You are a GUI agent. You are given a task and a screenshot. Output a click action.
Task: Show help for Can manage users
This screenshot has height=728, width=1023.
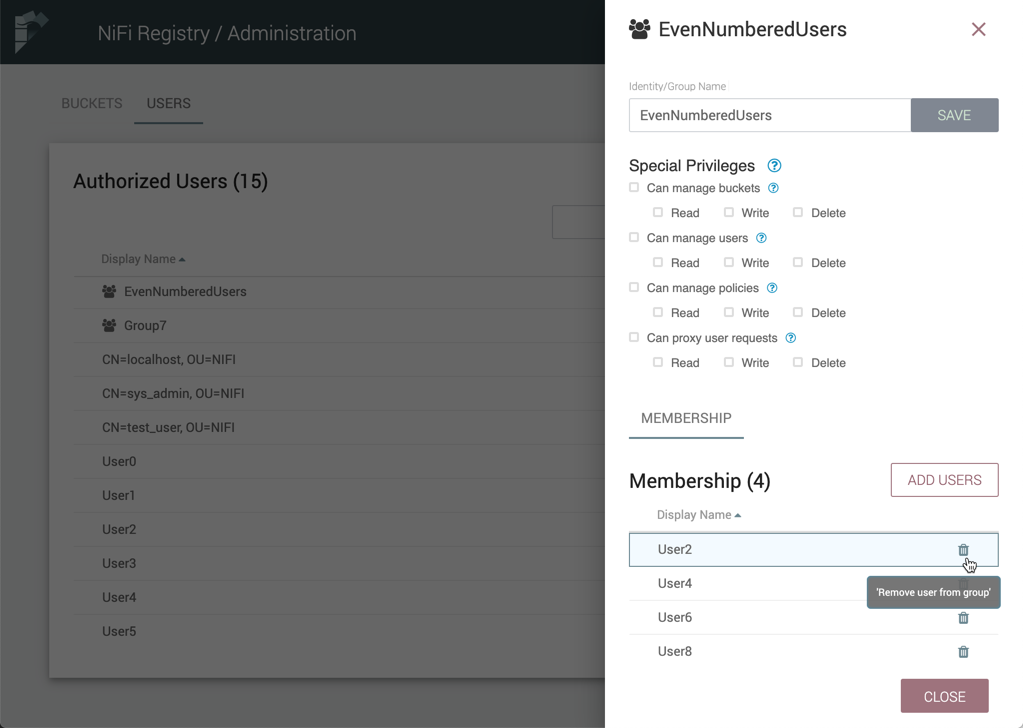(x=761, y=238)
